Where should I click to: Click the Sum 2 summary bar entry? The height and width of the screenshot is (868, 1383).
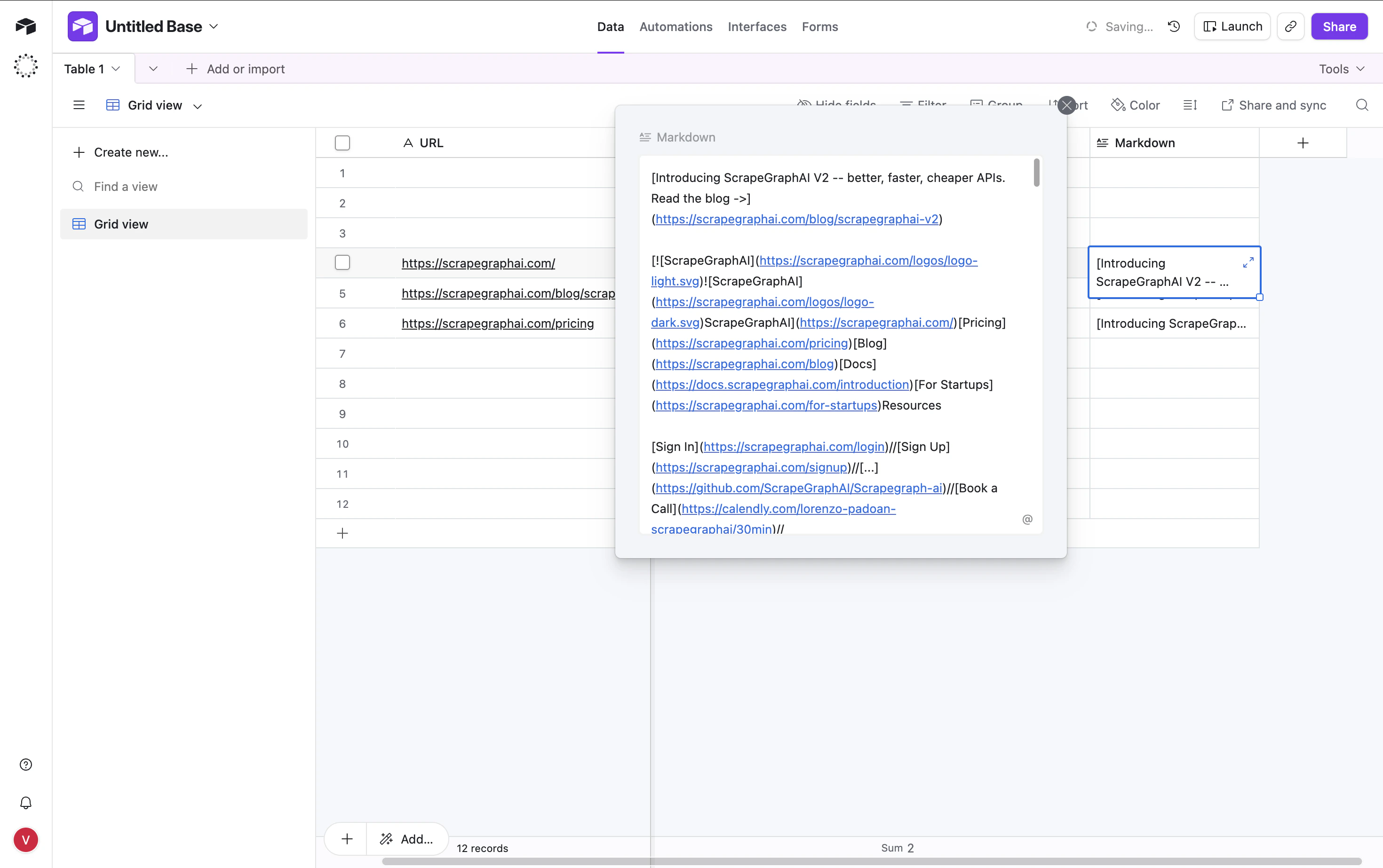[898, 848]
